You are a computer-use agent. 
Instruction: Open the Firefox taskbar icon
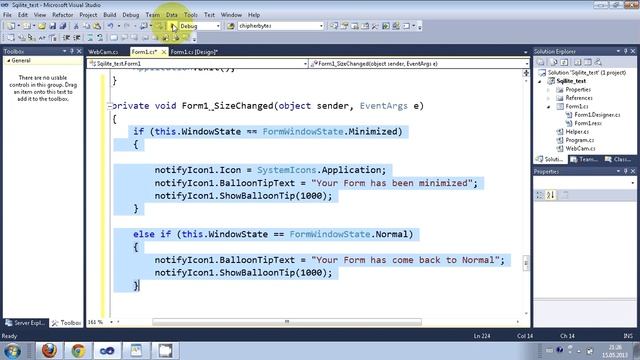click(x=50, y=351)
